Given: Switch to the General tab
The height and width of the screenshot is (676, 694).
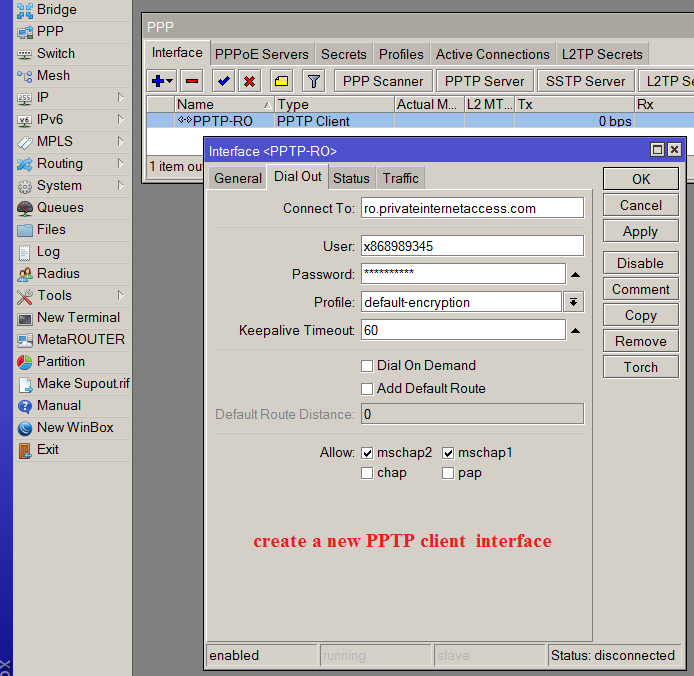Looking at the screenshot, I should point(238,178).
